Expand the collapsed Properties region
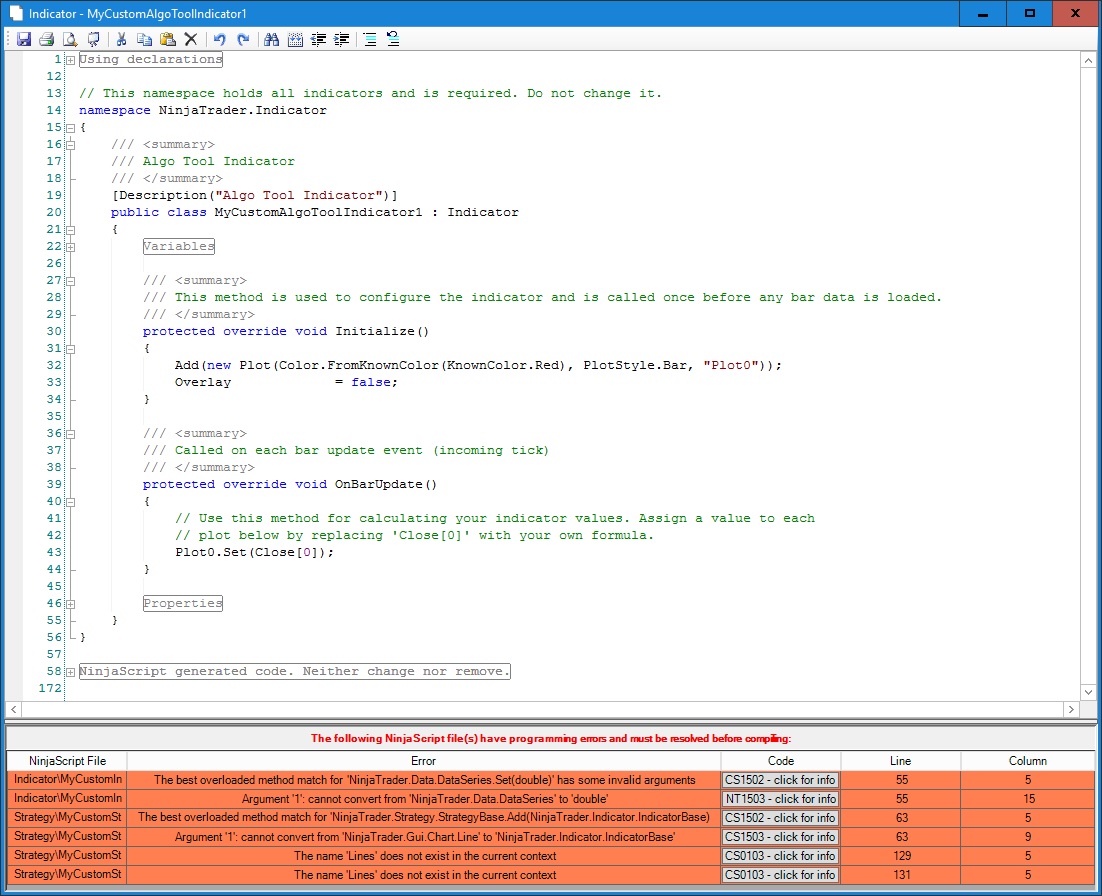 tap(70, 604)
